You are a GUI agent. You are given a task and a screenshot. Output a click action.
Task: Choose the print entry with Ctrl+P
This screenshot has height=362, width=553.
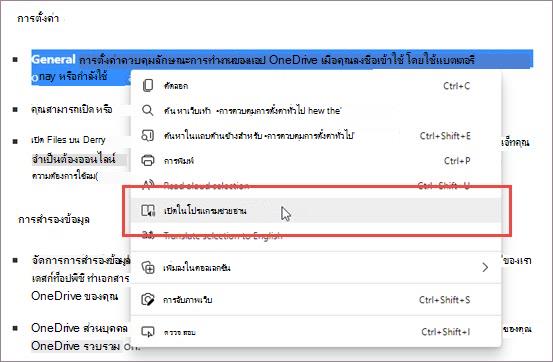(316, 161)
